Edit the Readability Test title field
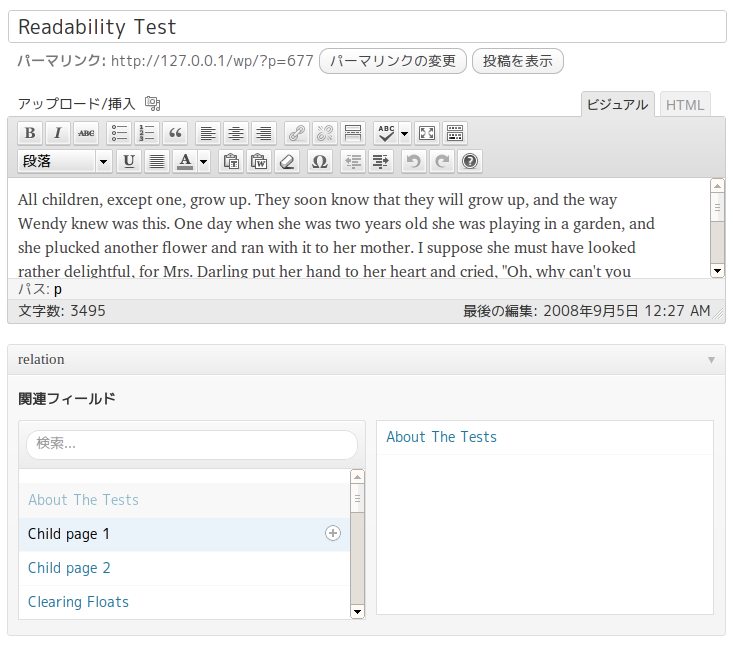The image size is (733, 654). pos(367,27)
